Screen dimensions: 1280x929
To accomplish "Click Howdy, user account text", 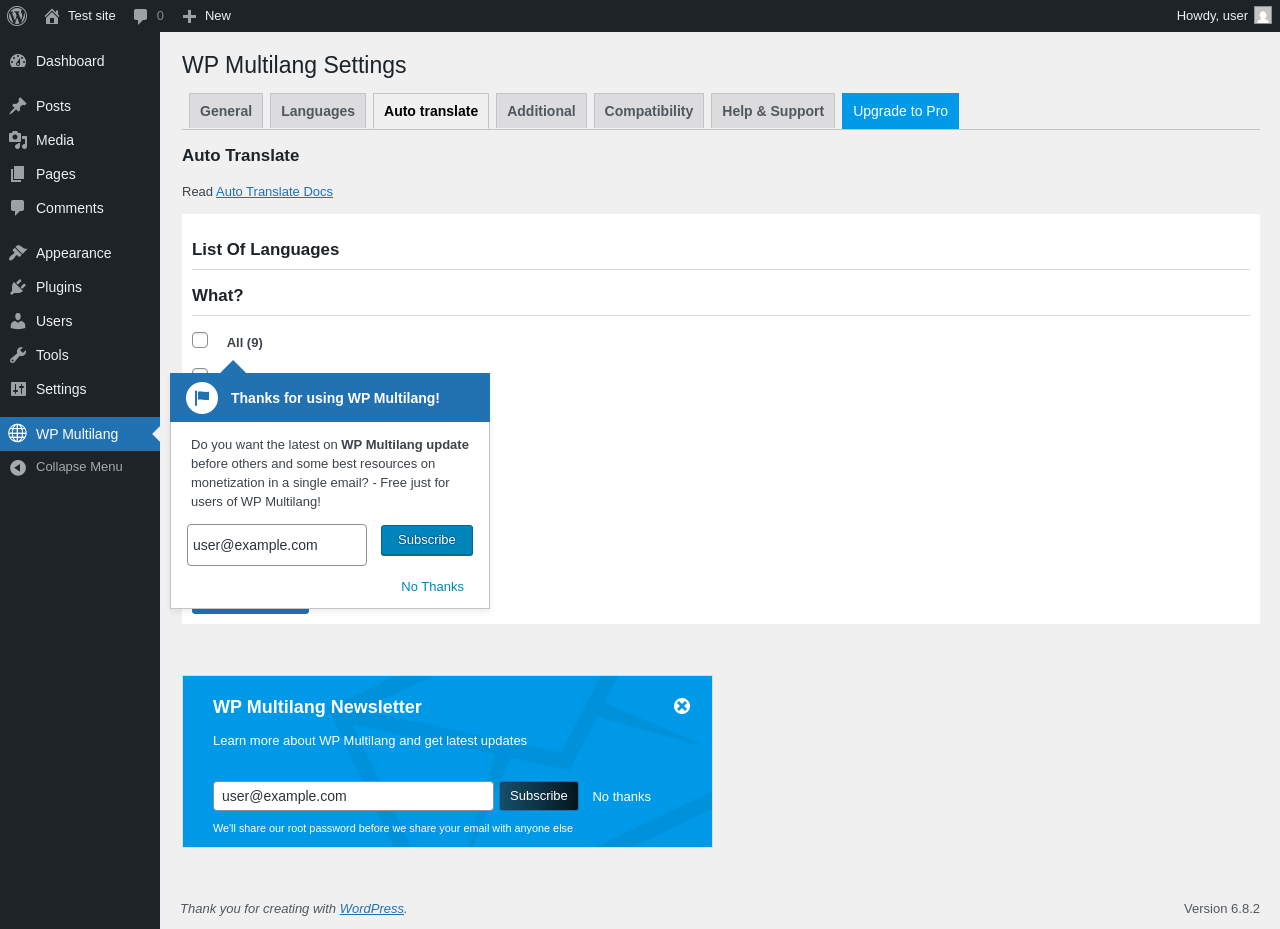I will coord(1212,16).
